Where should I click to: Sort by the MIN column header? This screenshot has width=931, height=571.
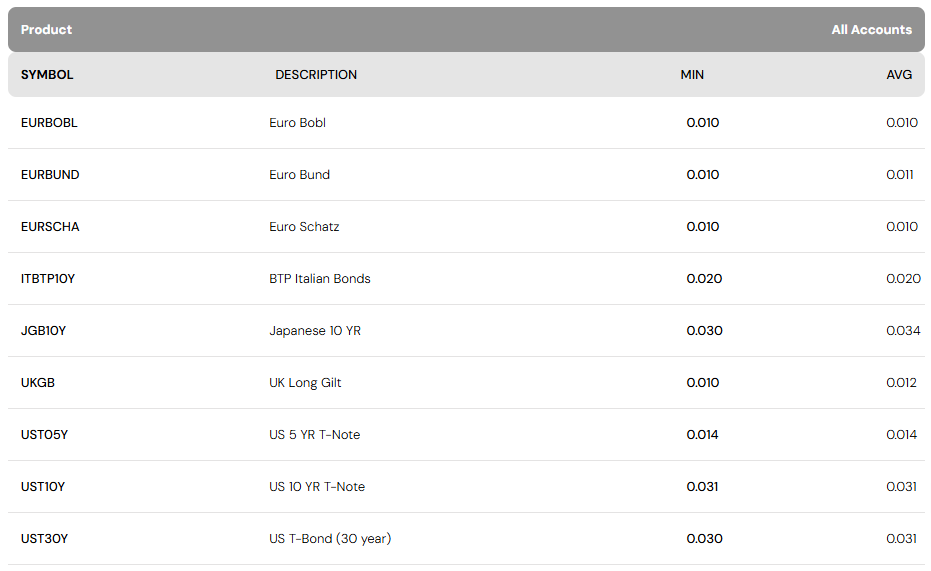coord(692,75)
